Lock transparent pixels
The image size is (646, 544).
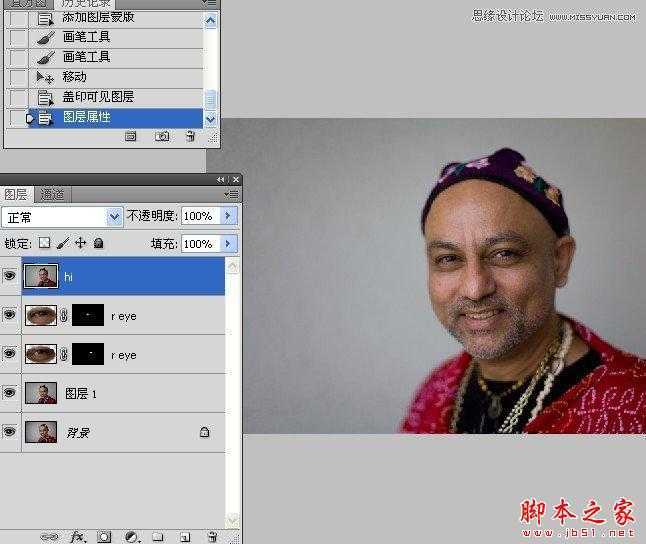point(44,243)
